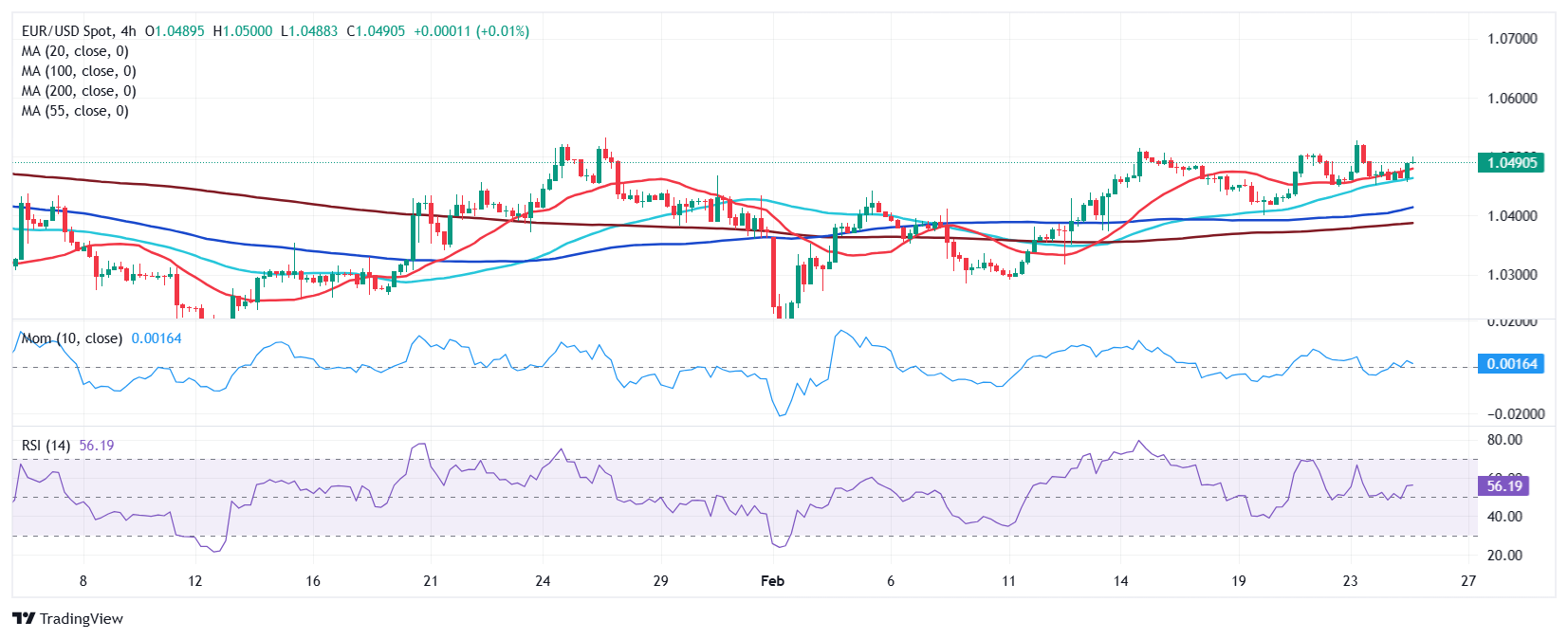Select the MA (55, close, 0) indicator label
Viewport: 1568px width, 639px height.
click(75, 111)
